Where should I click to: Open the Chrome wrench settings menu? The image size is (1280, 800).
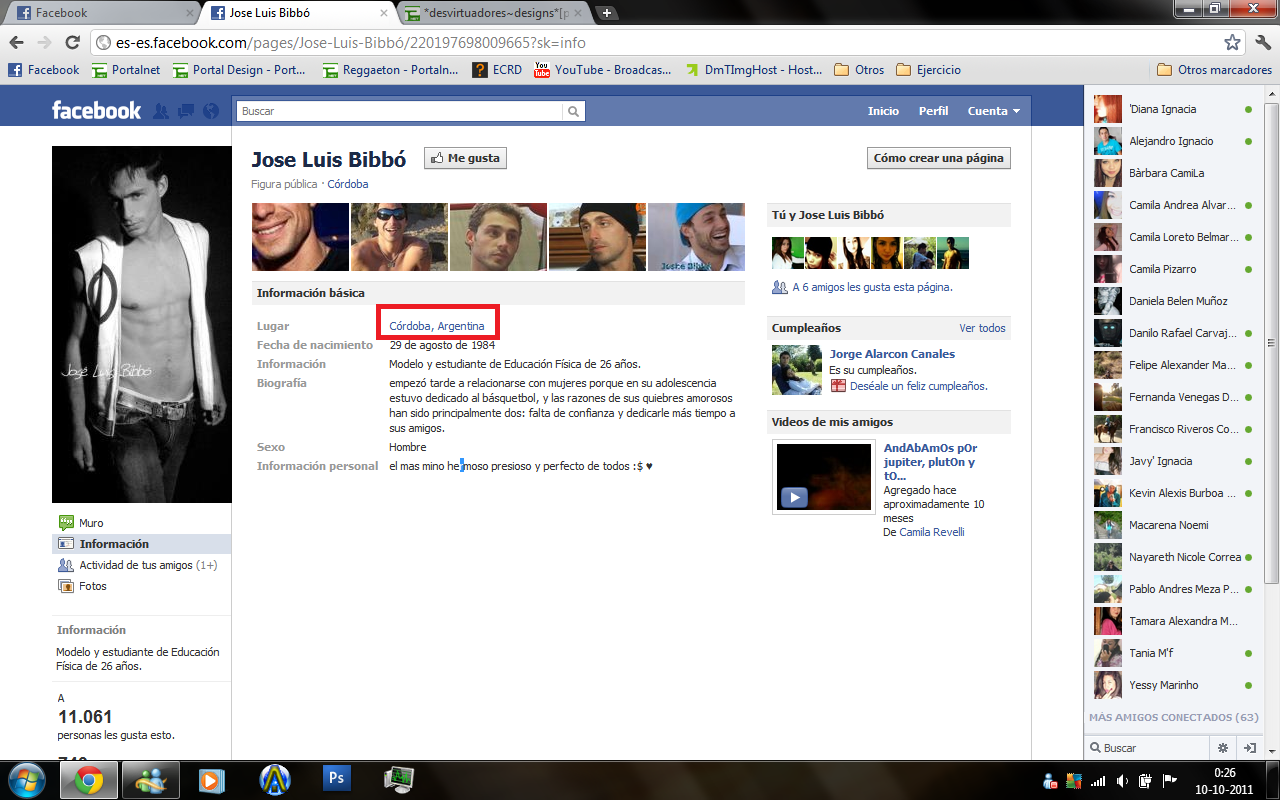pos(1262,43)
